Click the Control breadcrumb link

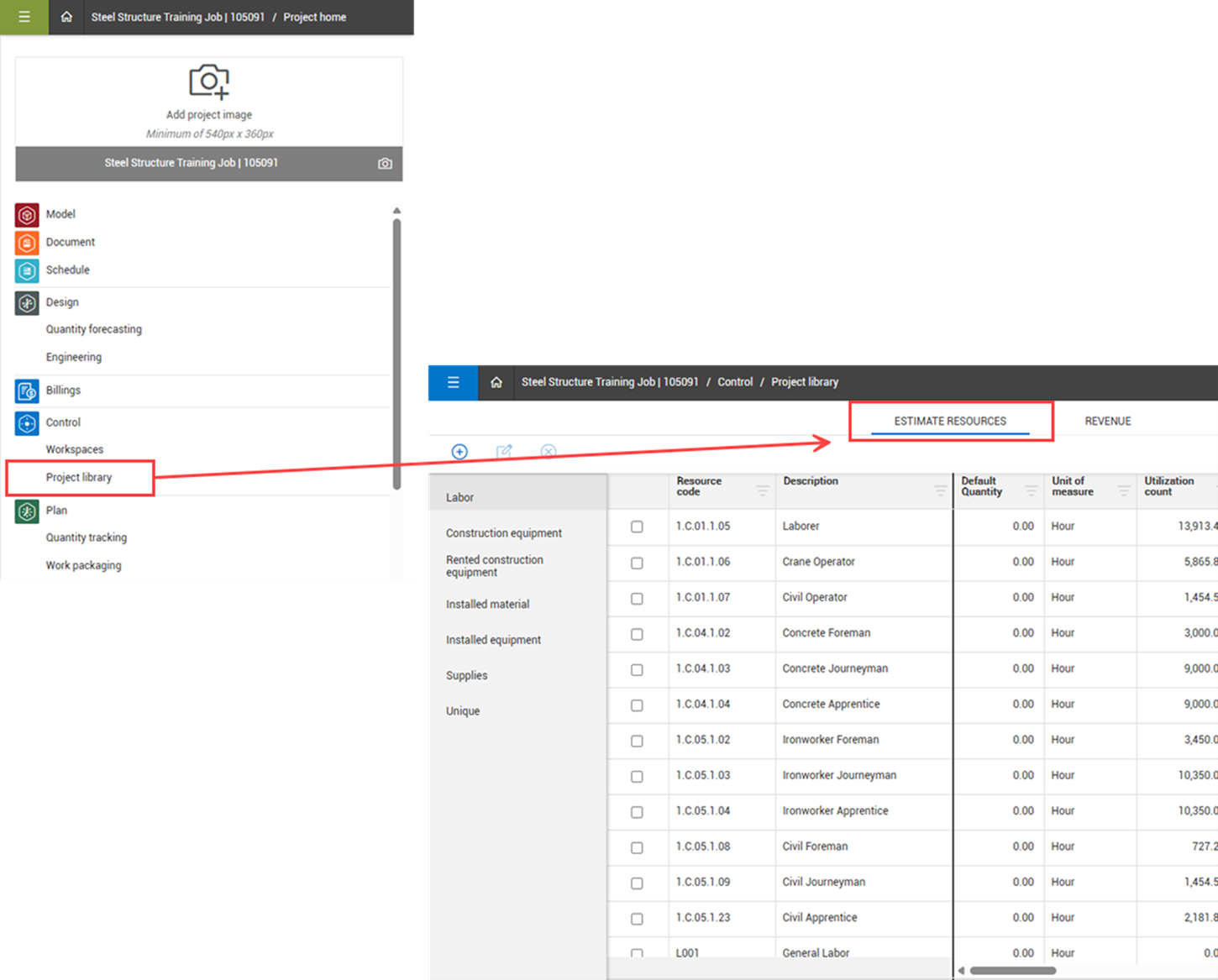[x=735, y=382]
